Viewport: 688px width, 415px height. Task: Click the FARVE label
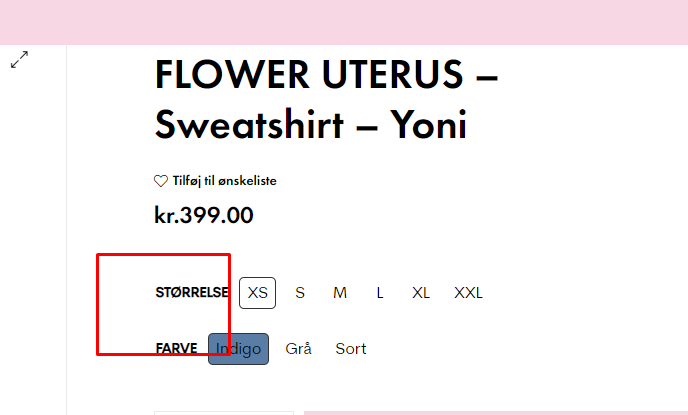click(x=176, y=349)
